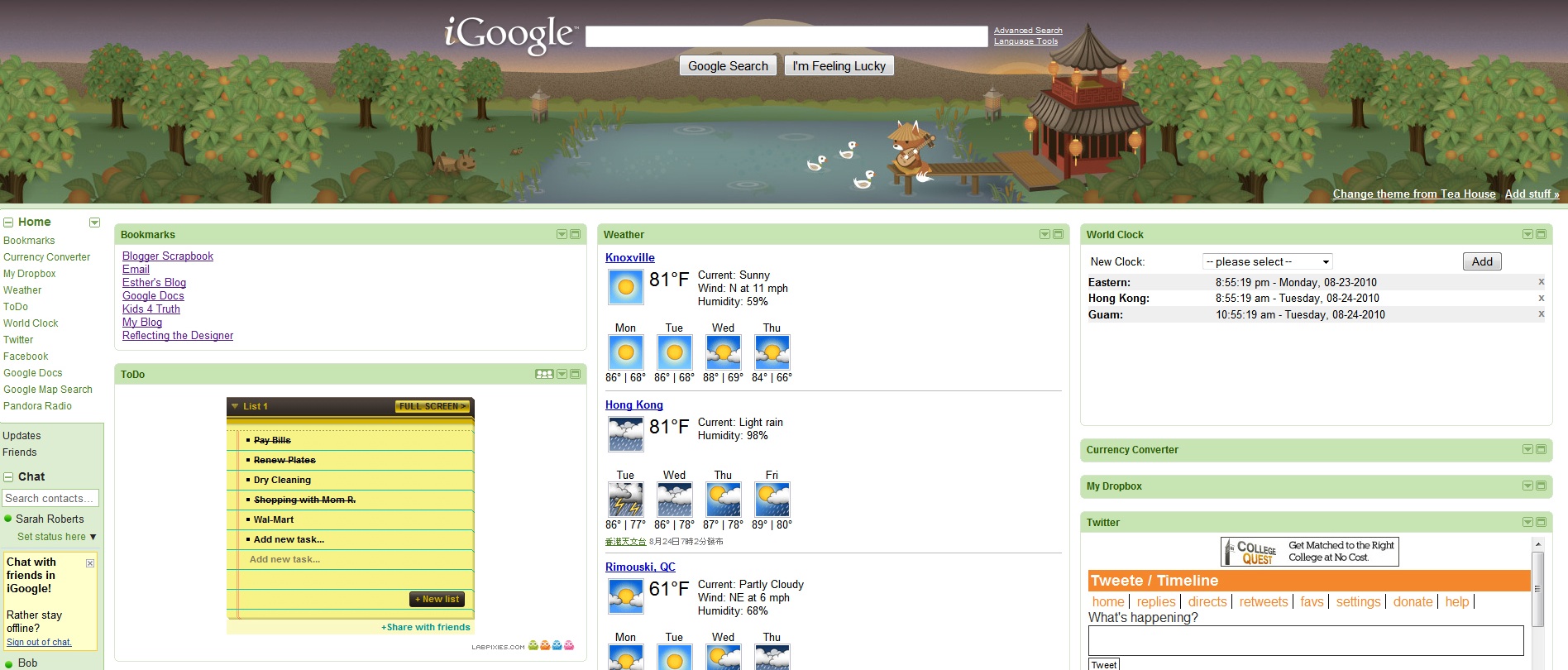The image size is (1568, 670).
Task: Maximize the Twitter gadget
Action: [1541, 522]
